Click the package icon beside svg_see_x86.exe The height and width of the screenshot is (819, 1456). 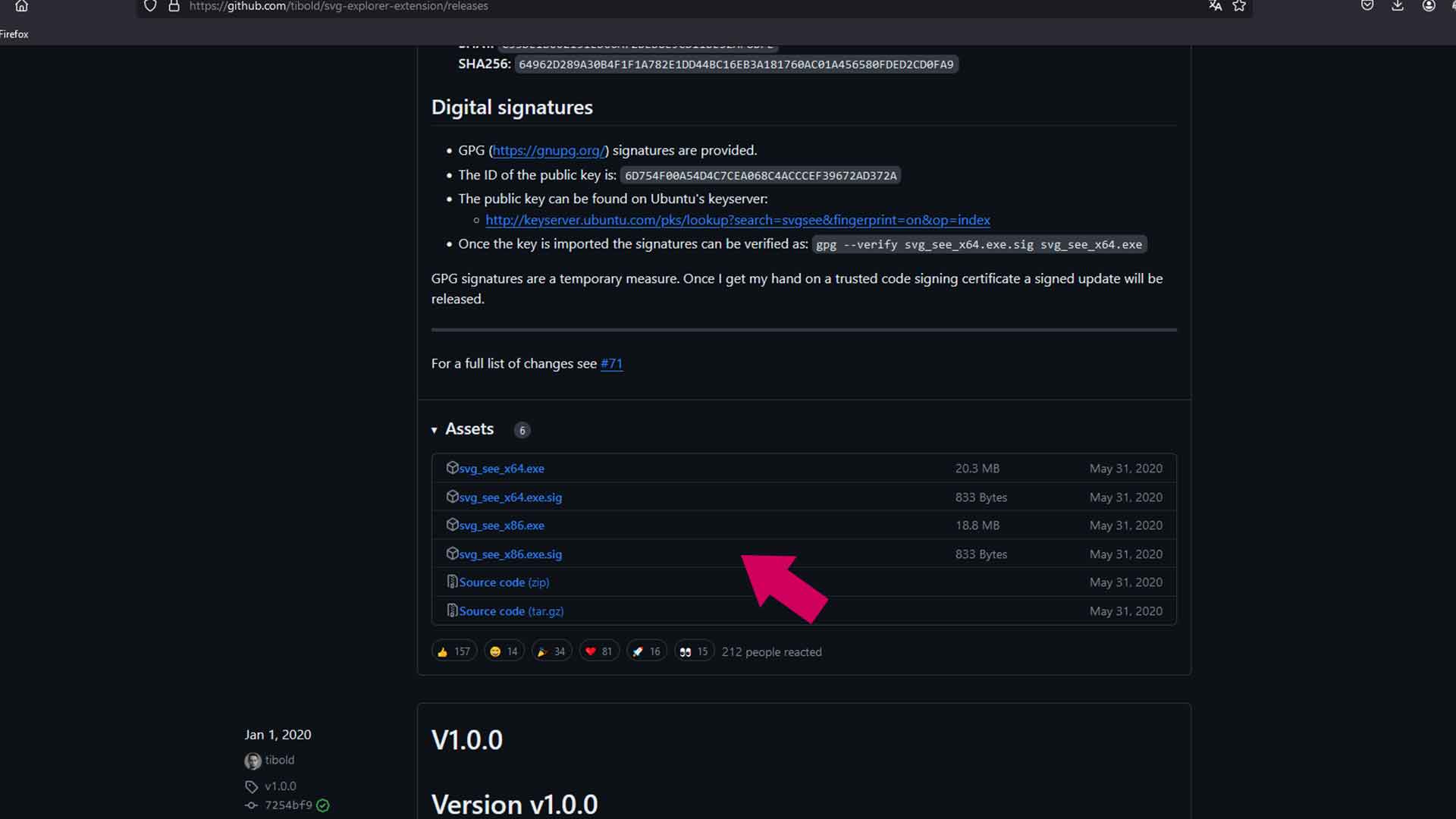(452, 525)
